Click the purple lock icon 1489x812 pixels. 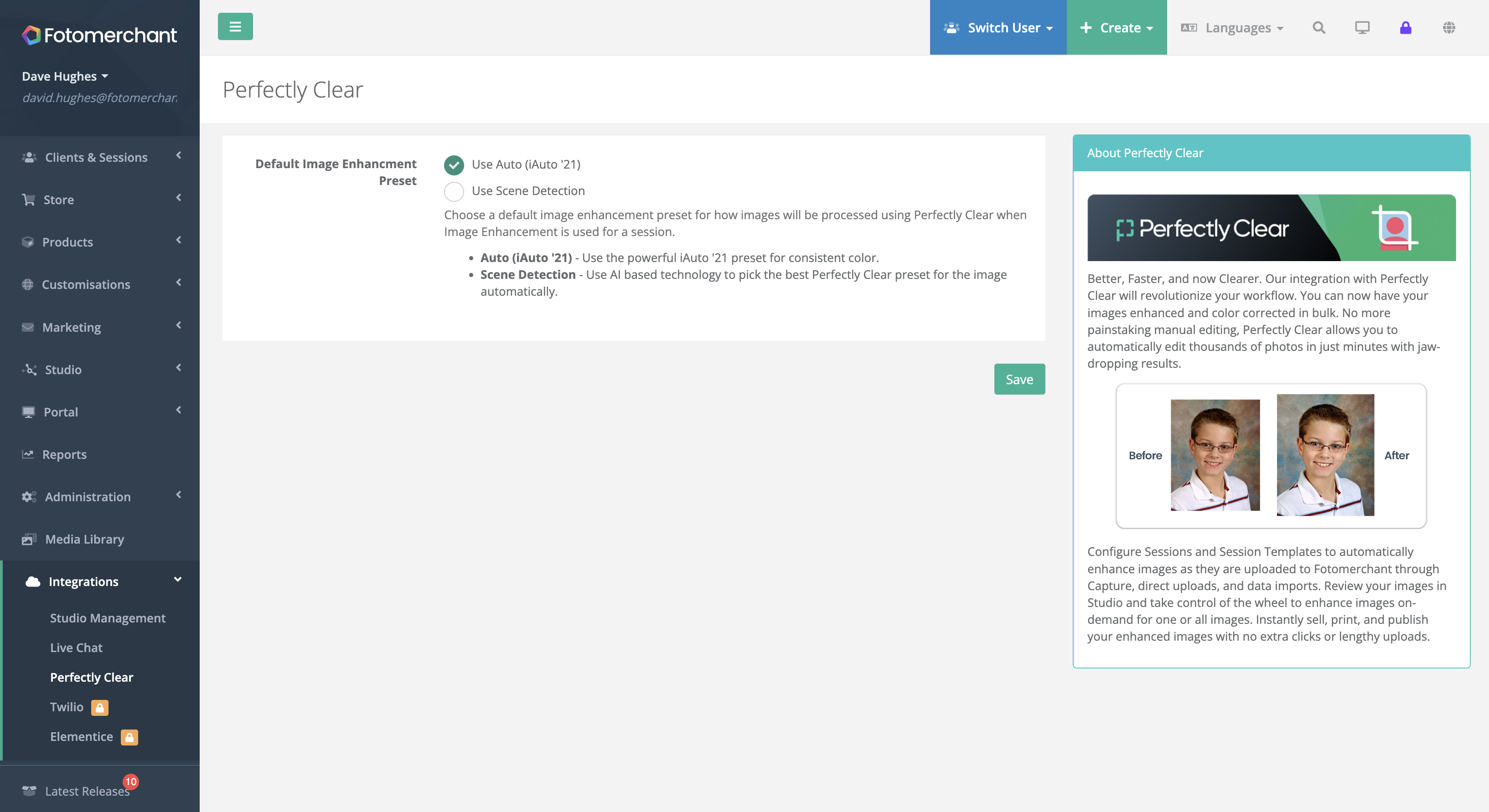1405,28
